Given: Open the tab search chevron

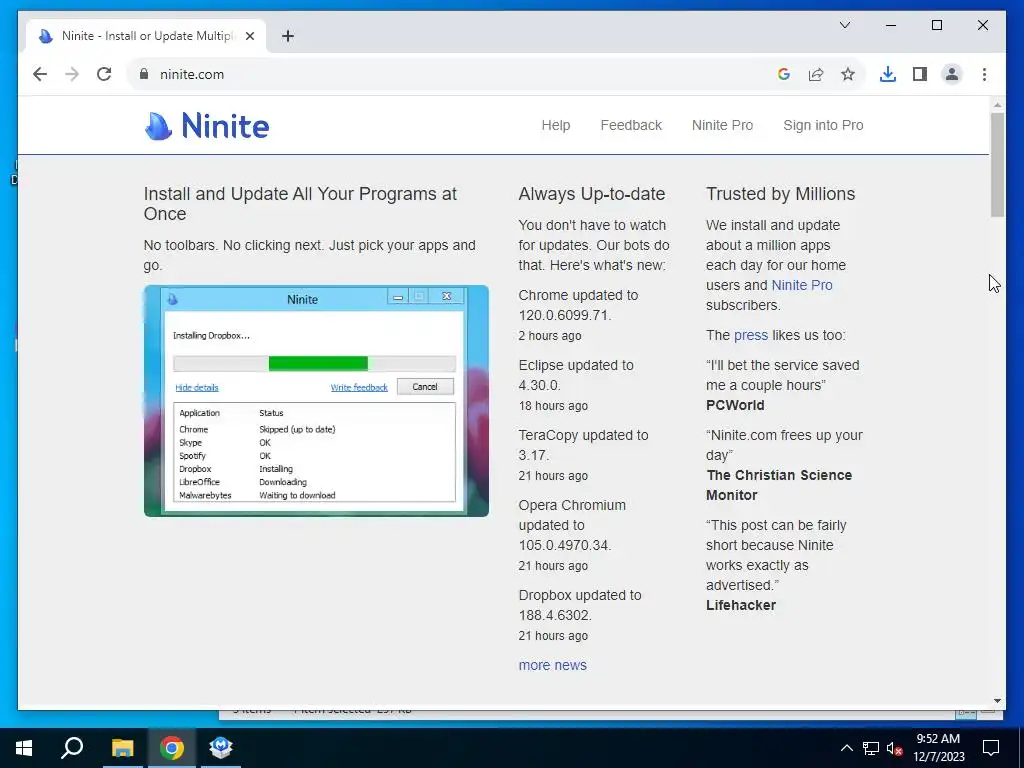Looking at the screenshot, I should coord(844,25).
